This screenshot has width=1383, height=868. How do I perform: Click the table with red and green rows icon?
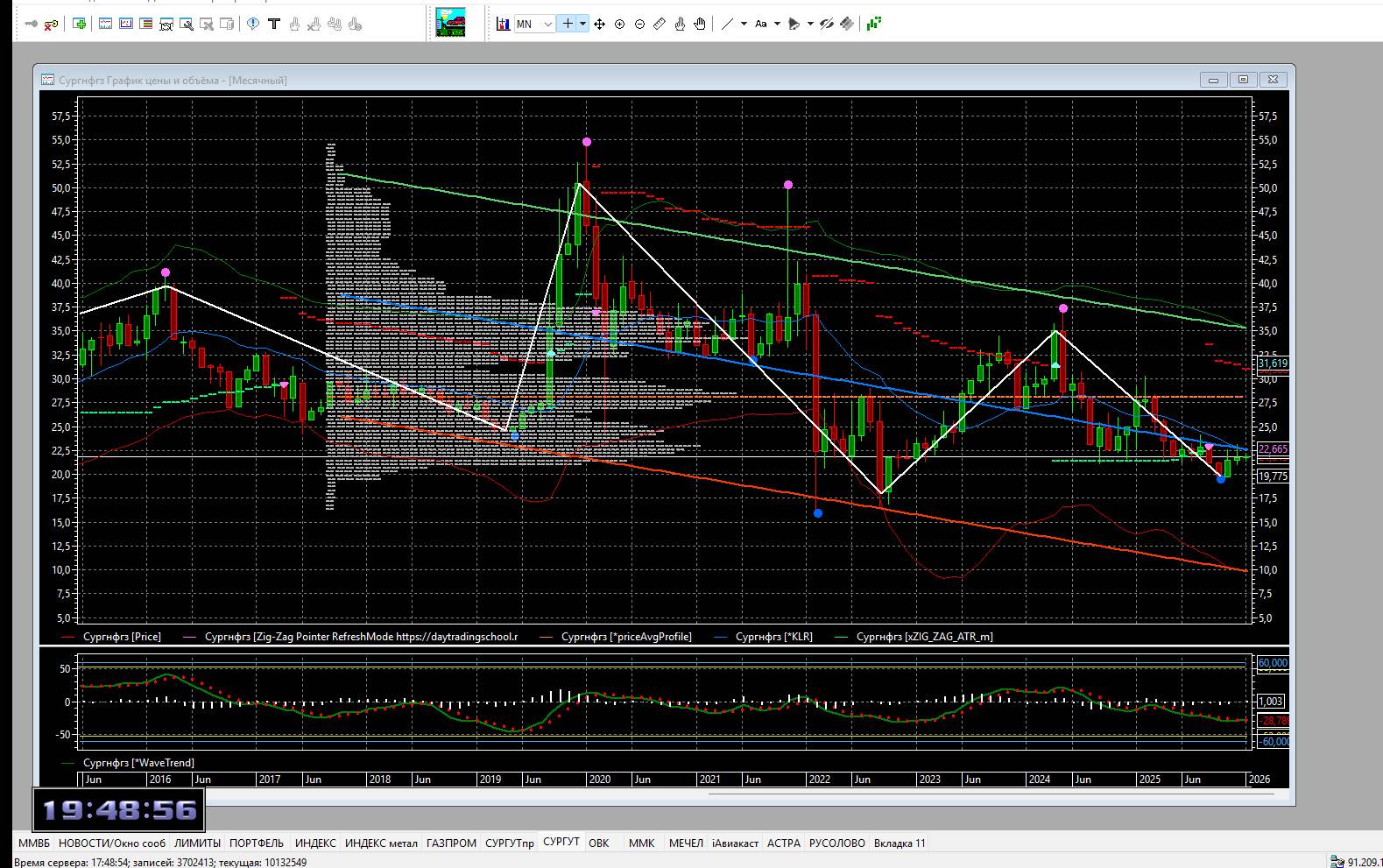tap(145, 24)
